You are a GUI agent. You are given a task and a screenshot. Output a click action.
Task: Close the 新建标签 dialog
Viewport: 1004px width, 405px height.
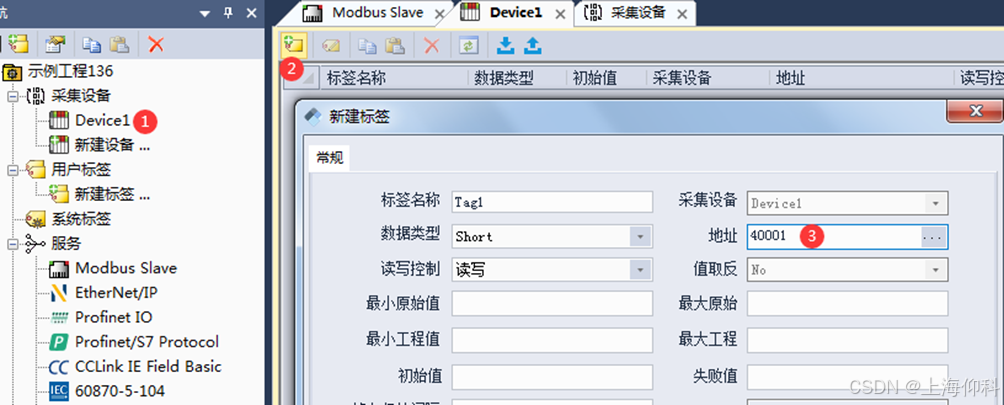coord(975,111)
